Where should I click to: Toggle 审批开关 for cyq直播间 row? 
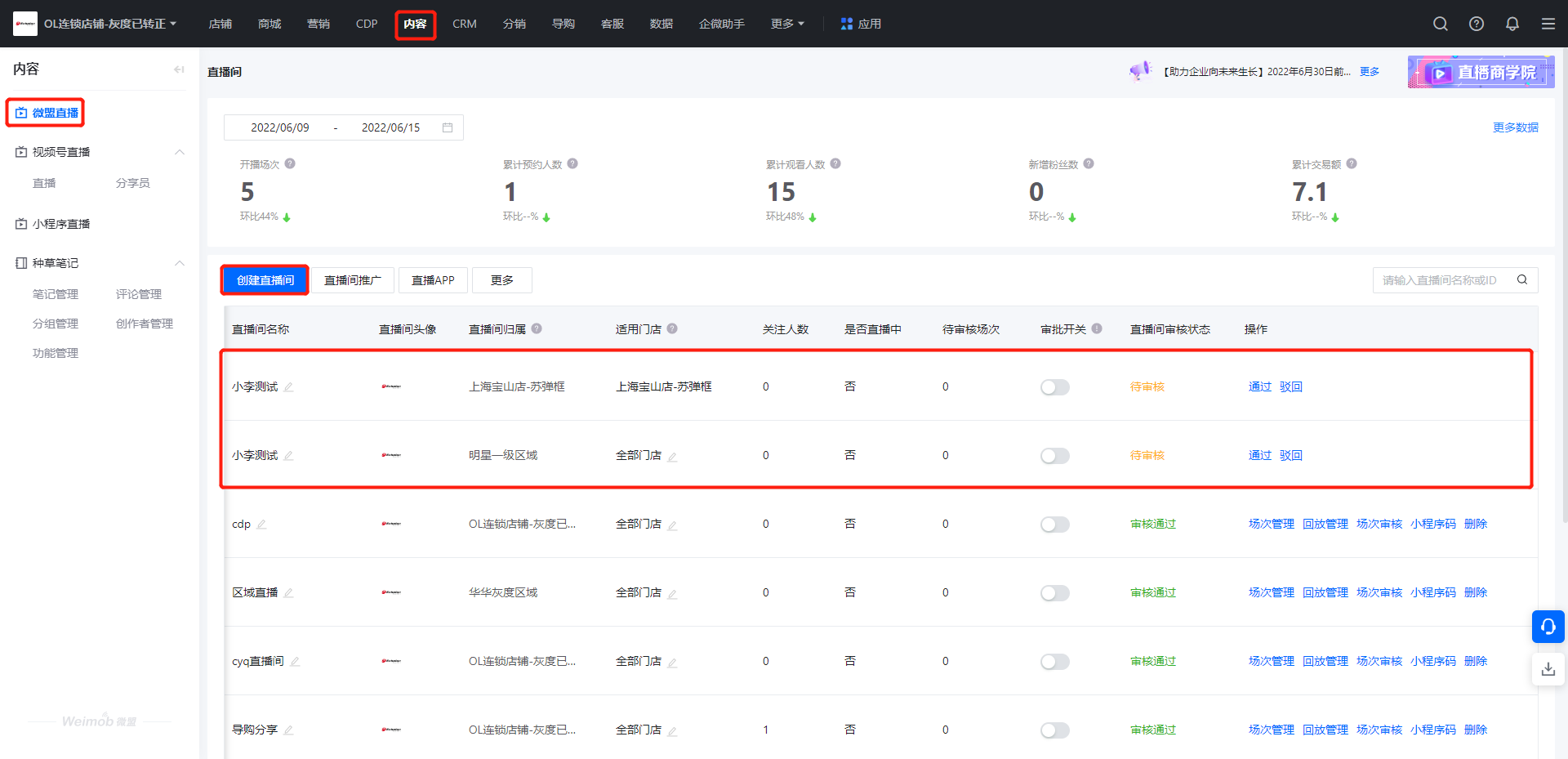click(1054, 662)
